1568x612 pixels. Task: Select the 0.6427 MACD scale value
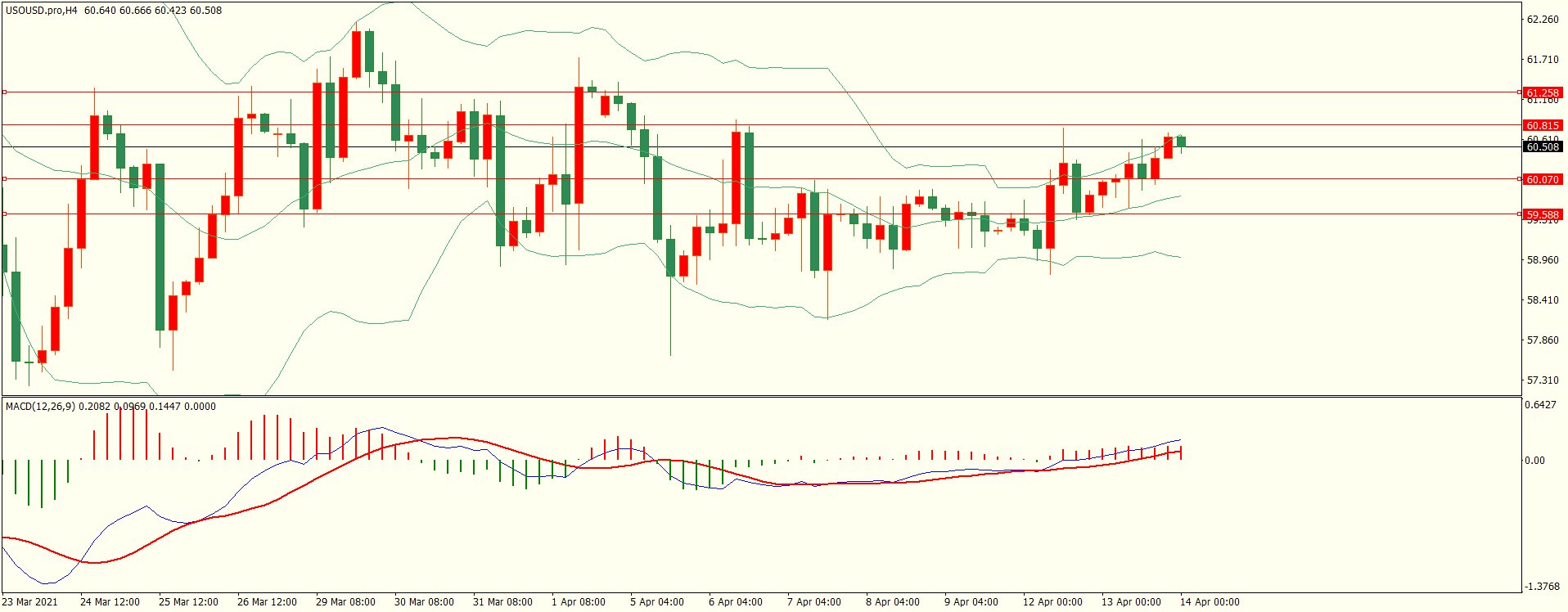tap(1539, 405)
